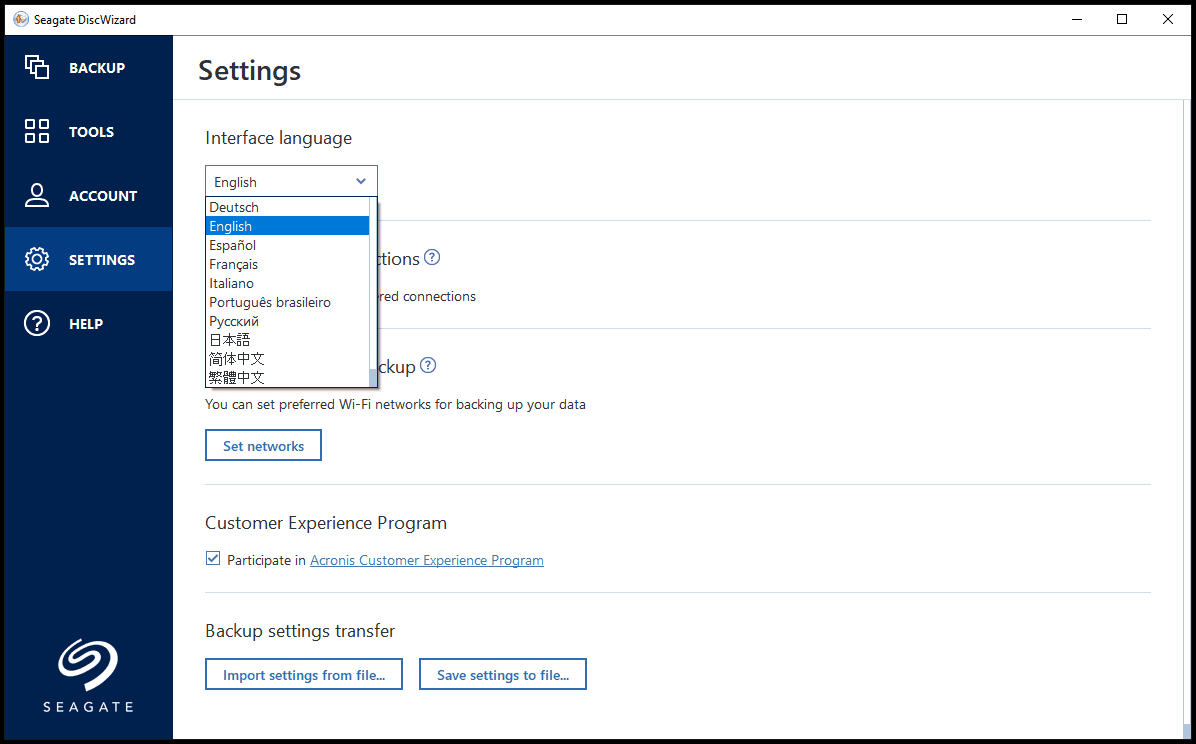
Task: Open the Account person icon
Action: (x=37, y=195)
